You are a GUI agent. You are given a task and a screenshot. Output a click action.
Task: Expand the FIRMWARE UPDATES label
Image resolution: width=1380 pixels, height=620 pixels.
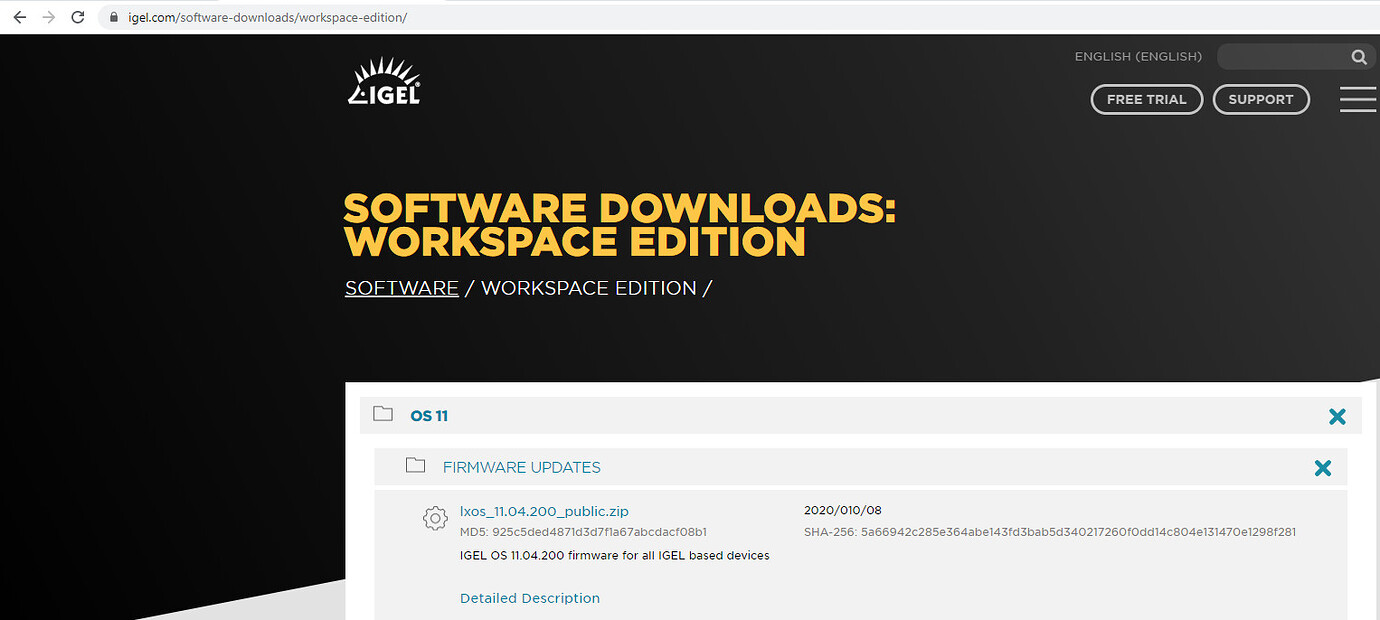(x=521, y=467)
